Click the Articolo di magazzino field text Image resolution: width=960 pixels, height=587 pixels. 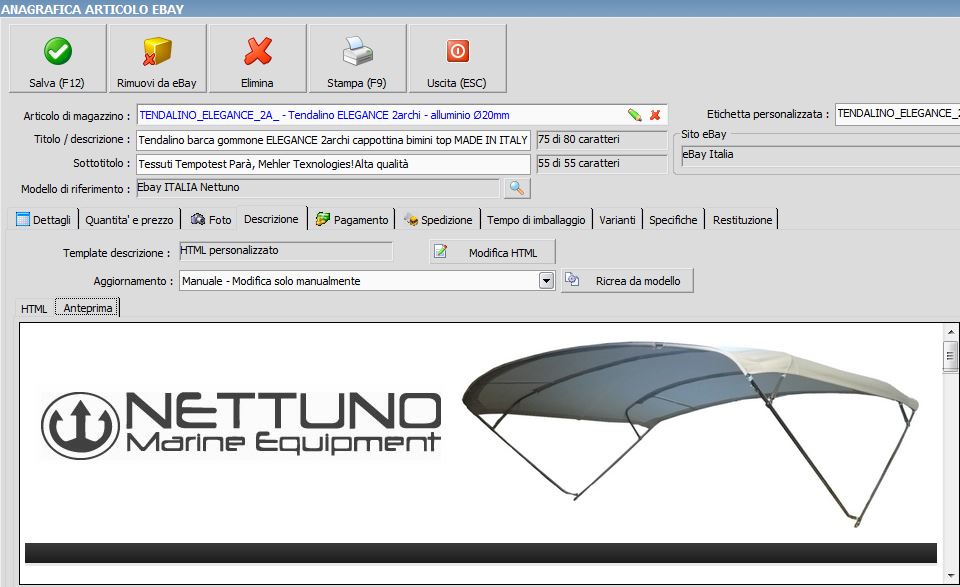[x=324, y=115]
